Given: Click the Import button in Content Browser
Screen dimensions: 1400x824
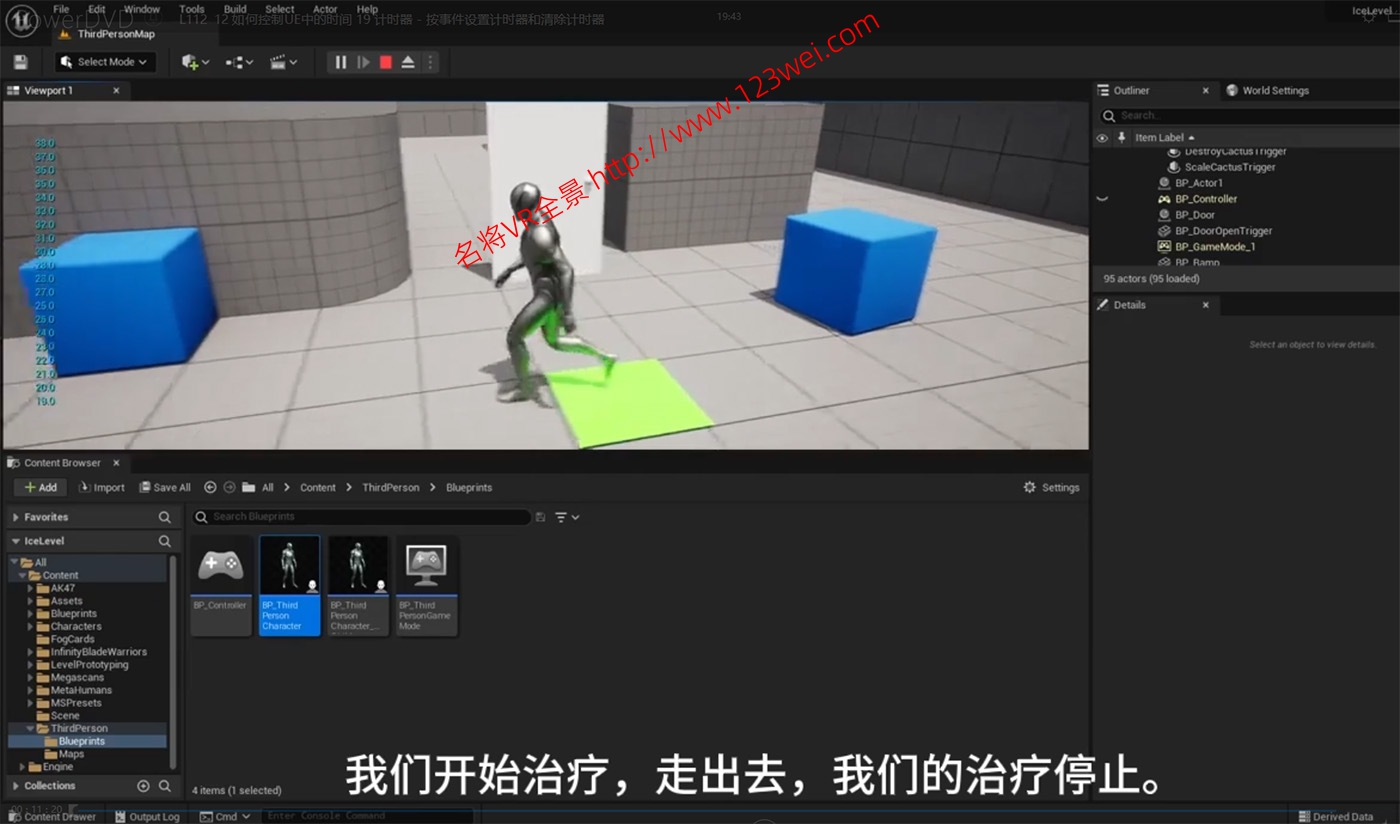Looking at the screenshot, I should (101, 487).
